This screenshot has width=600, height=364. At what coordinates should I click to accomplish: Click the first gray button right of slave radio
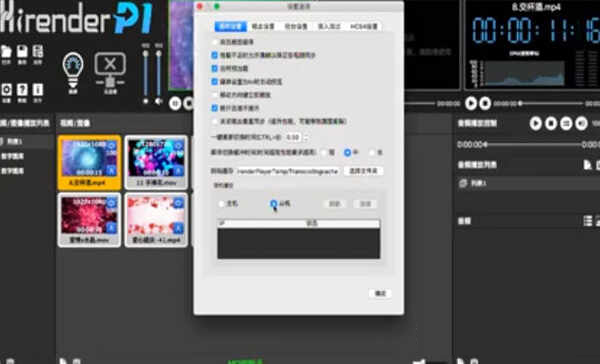[334, 204]
